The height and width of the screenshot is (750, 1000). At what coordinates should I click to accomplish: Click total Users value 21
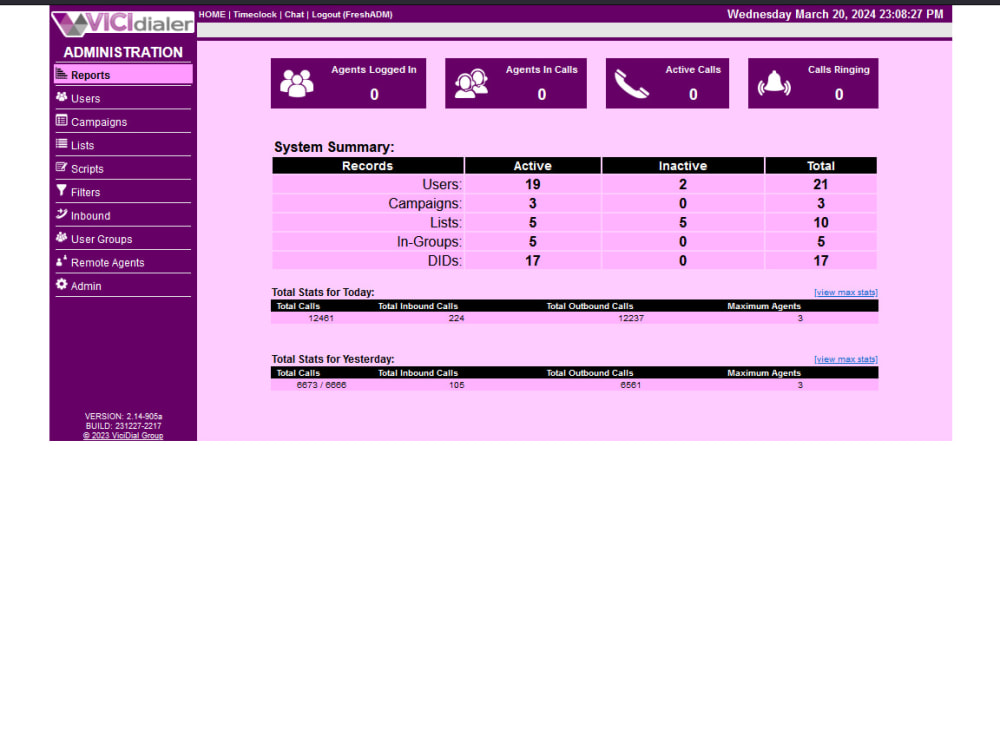(x=821, y=184)
